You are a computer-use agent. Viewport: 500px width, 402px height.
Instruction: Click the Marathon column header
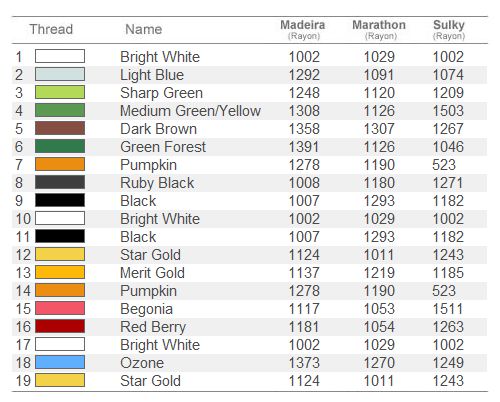point(379,29)
